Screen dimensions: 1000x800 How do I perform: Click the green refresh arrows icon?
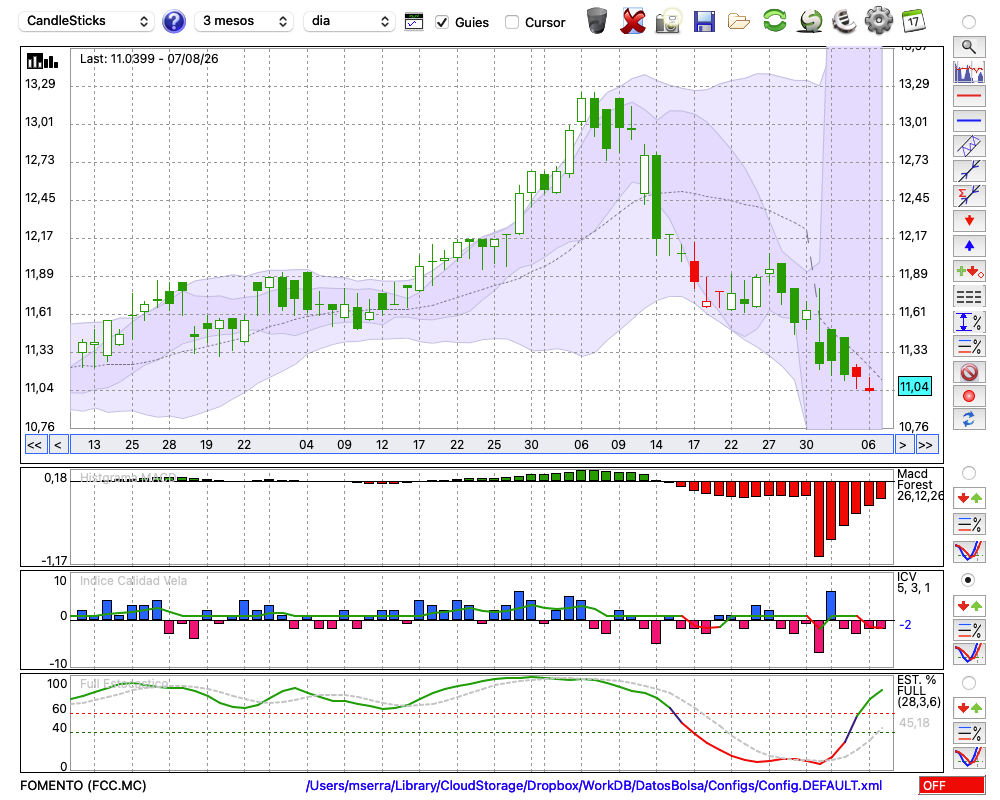click(x=774, y=20)
